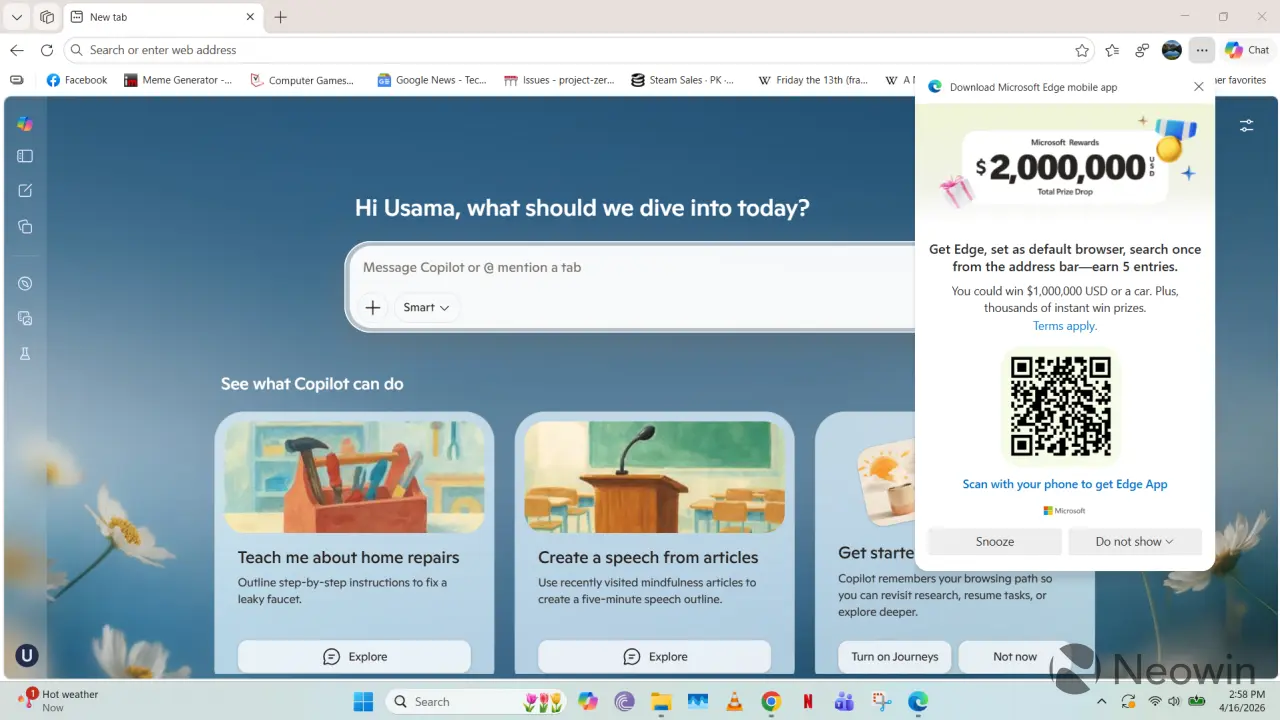The height and width of the screenshot is (720, 1280).
Task: Open the feed personalize settings icon
Action: pos(1246,126)
